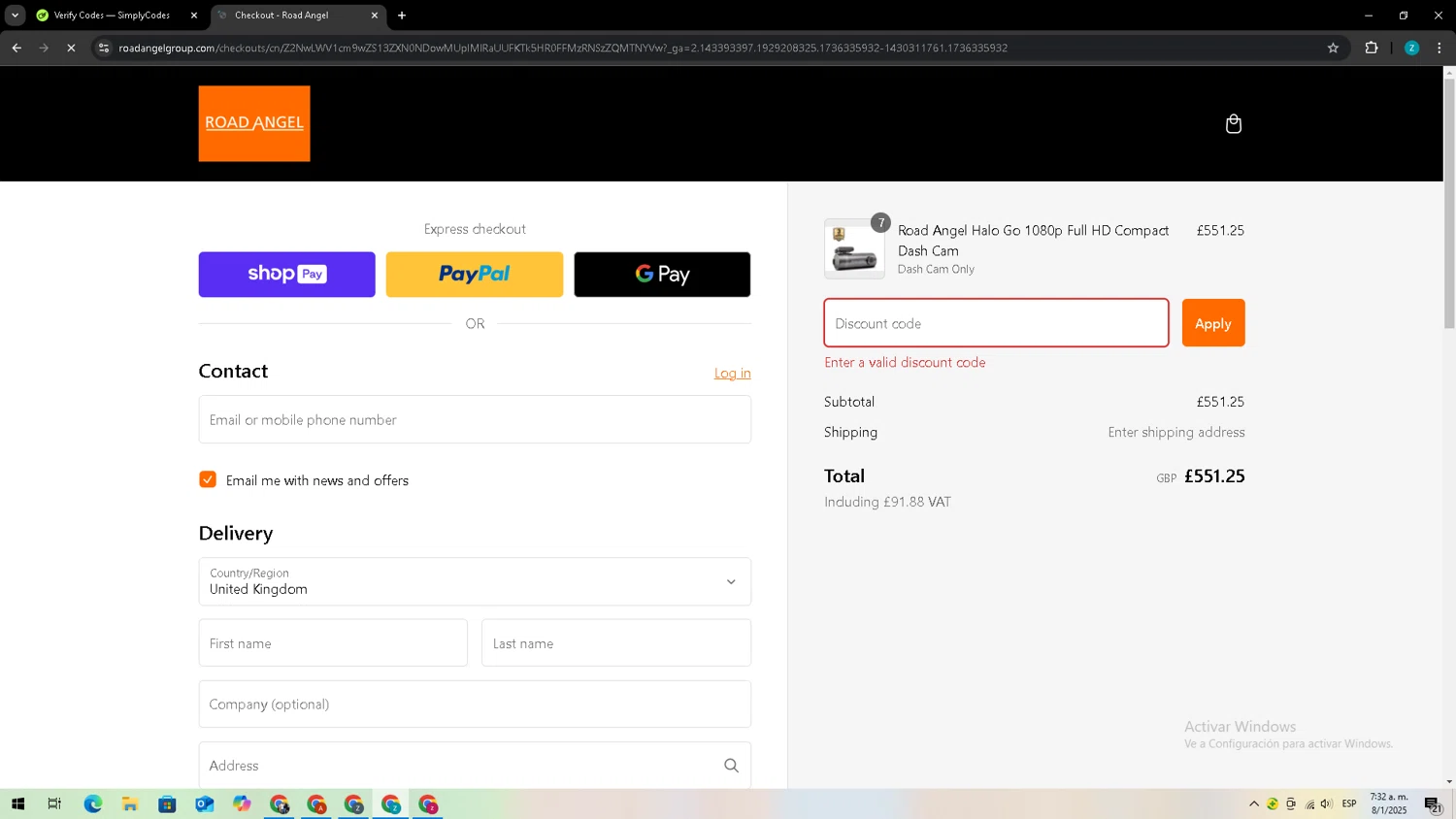Open the volume control

click(1327, 803)
